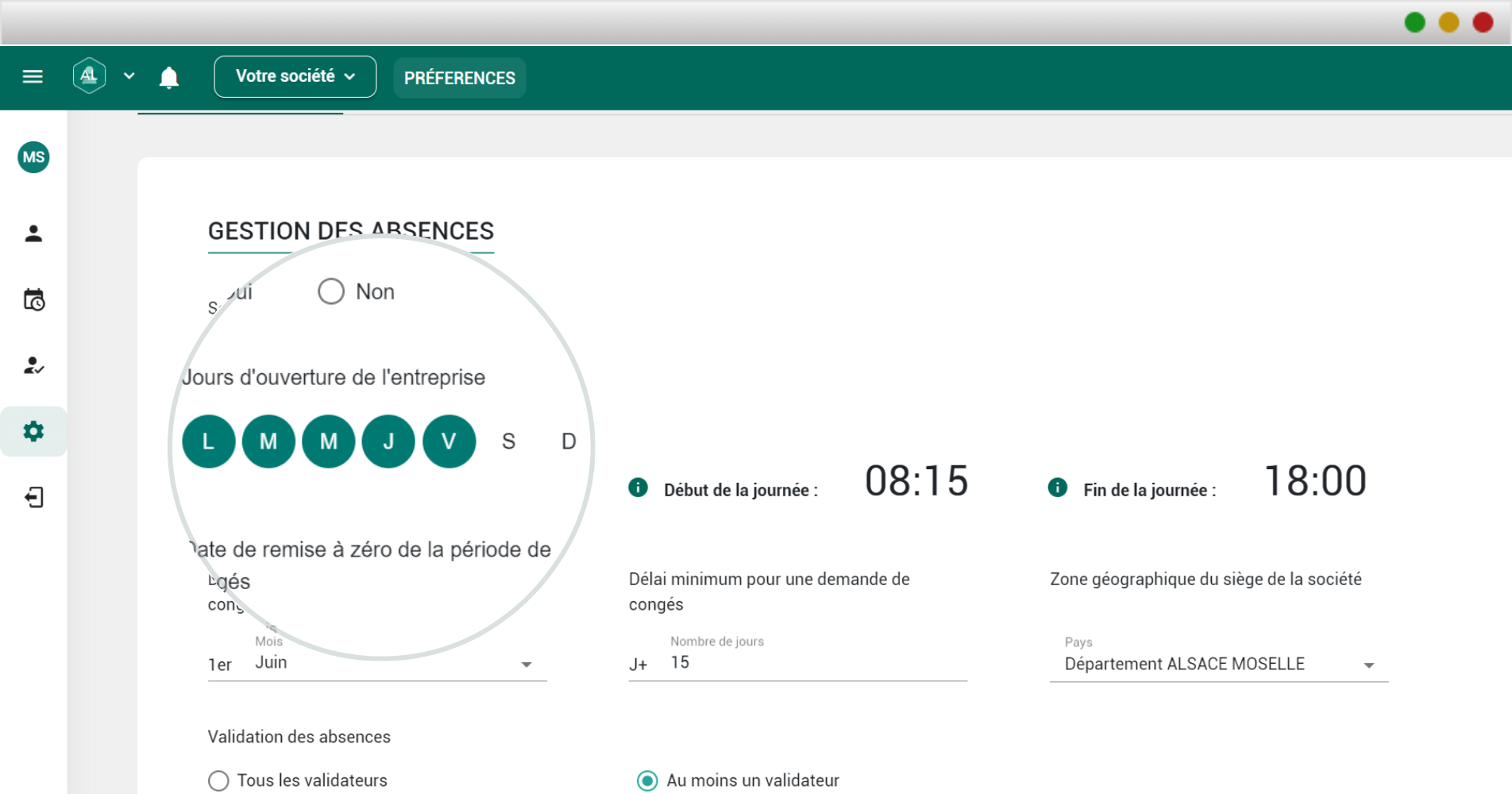The height and width of the screenshot is (794, 1512).
Task: Open the person profile sidebar icon
Action: point(33,233)
